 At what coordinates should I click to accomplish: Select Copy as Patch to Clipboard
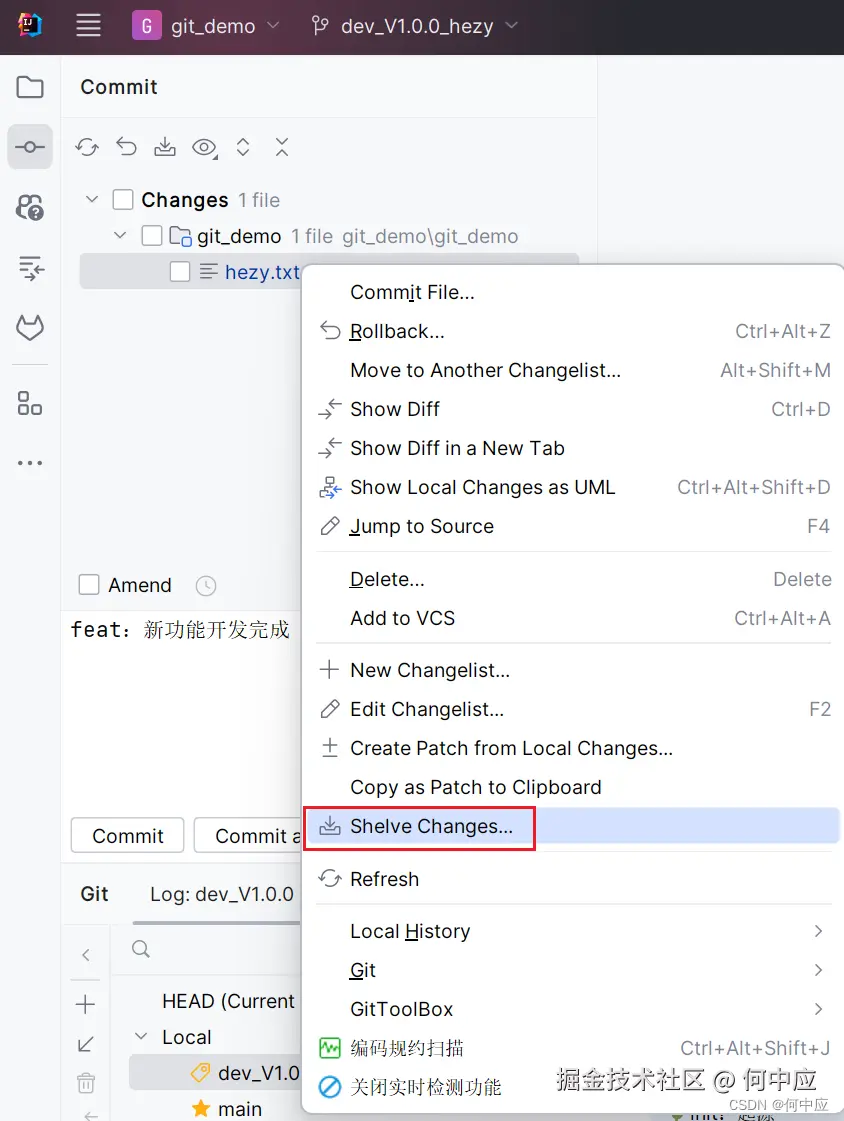[574, 787]
